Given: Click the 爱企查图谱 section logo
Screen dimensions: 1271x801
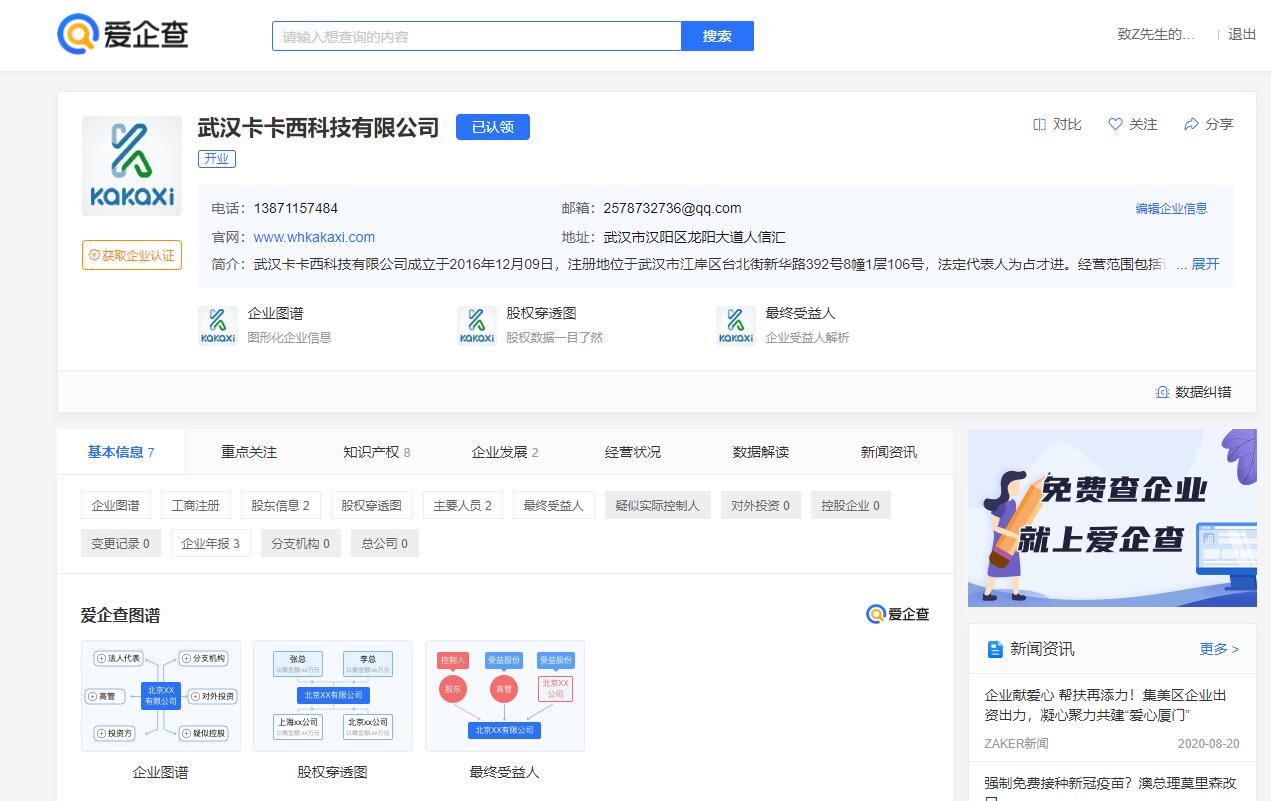Looking at the screenshot, I should 898,614.
